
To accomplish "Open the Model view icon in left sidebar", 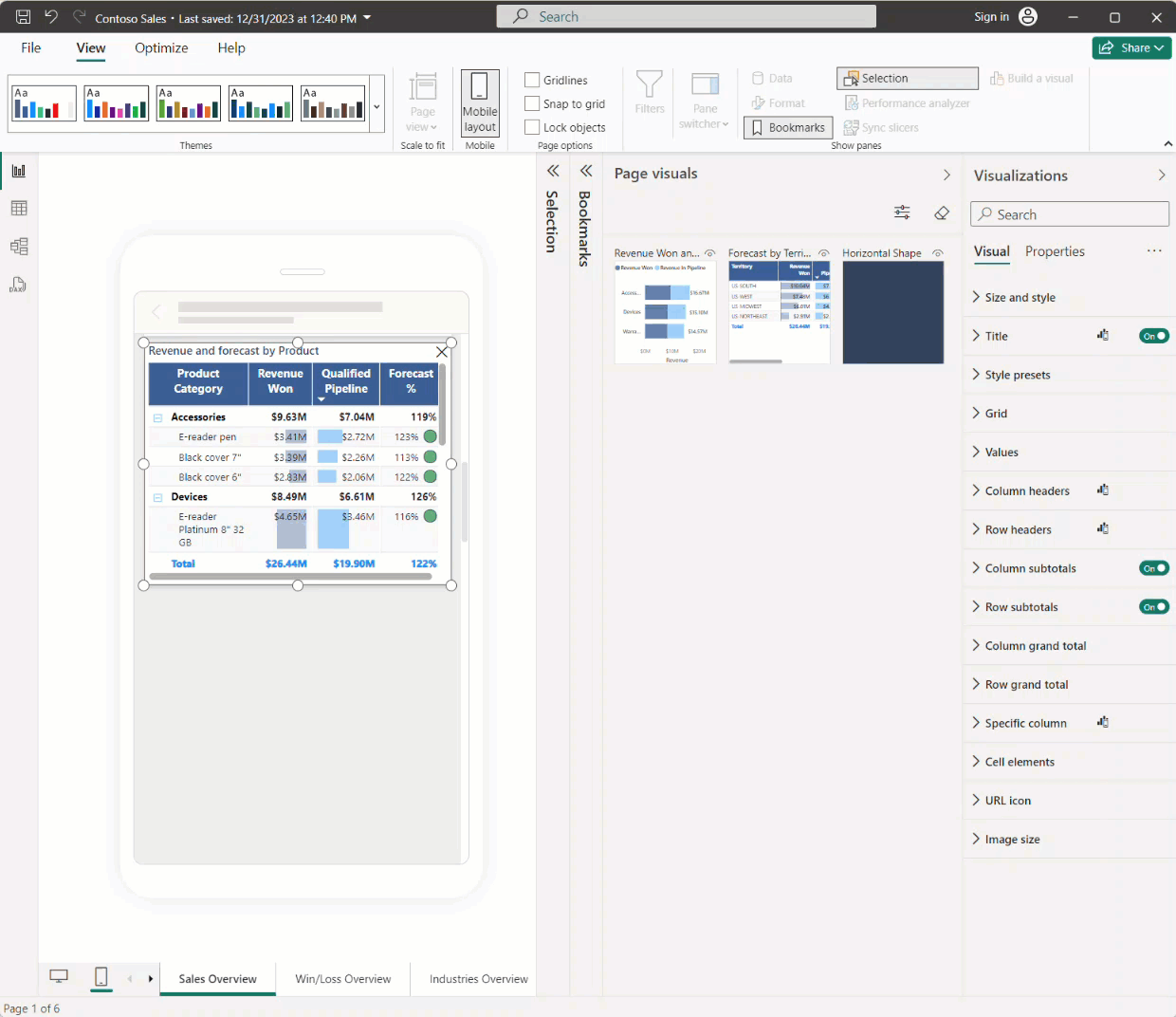I will [x=19, y=247].
